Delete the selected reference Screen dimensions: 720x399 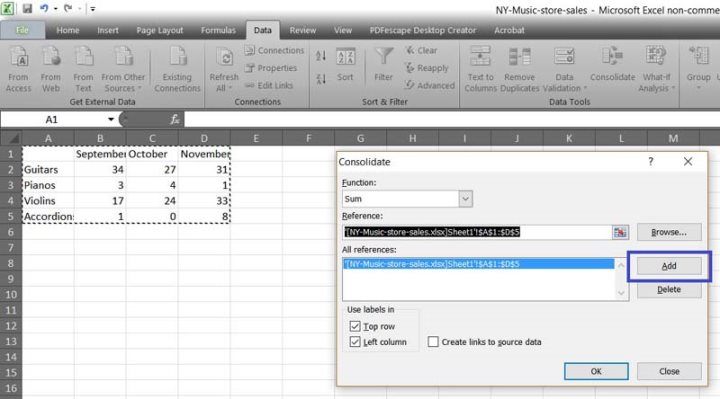click(x=669, y=290)
